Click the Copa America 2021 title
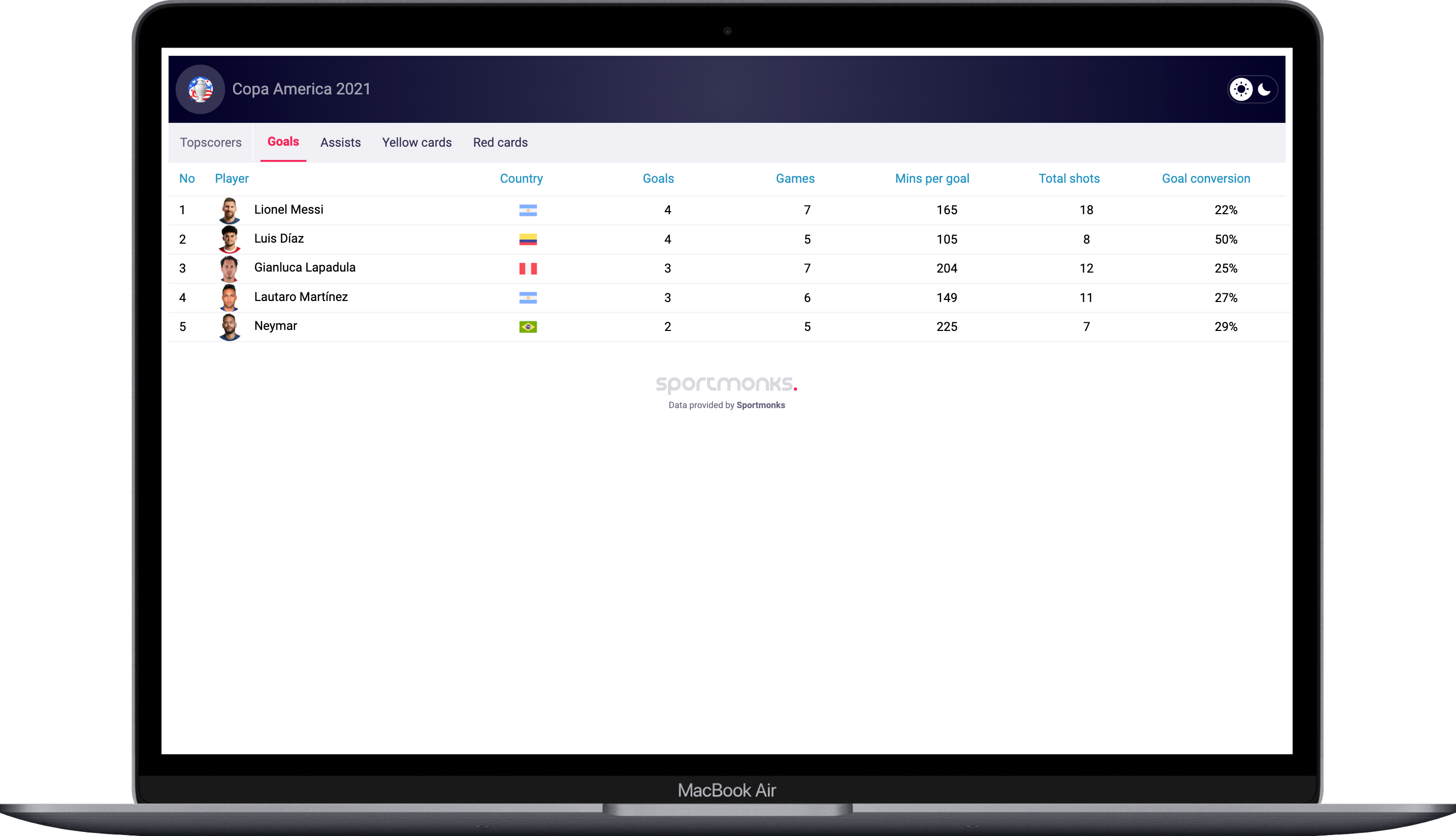 click(302, 89)
